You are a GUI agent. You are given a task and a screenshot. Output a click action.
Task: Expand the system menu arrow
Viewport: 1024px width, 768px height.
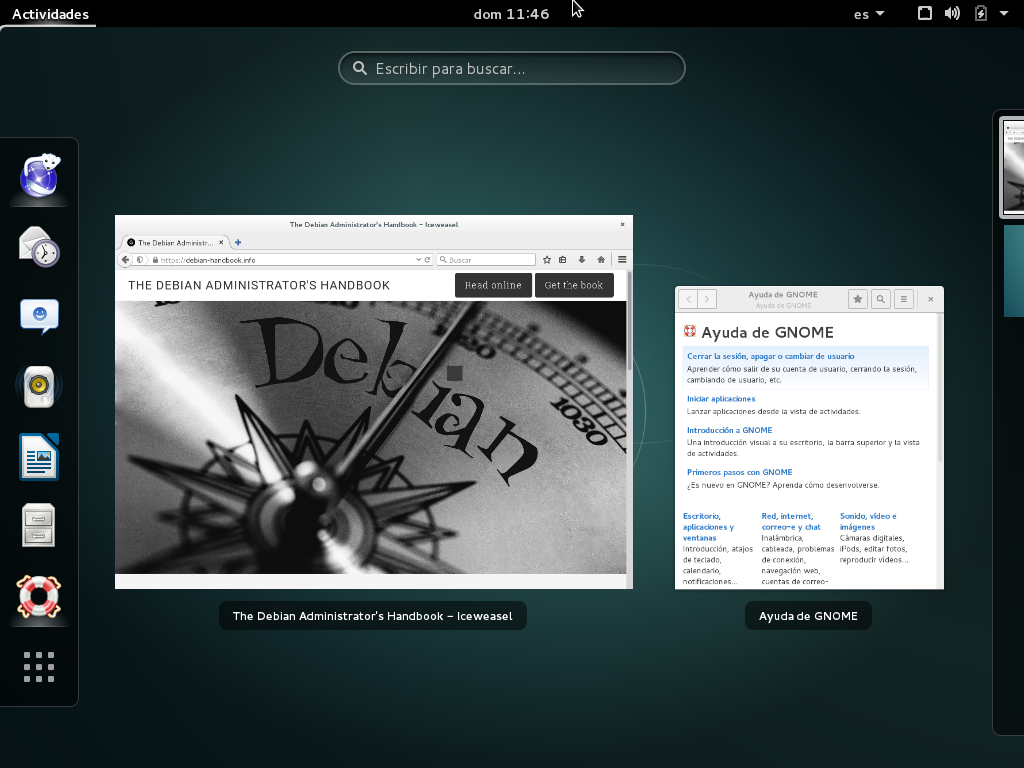(1004, 13)
